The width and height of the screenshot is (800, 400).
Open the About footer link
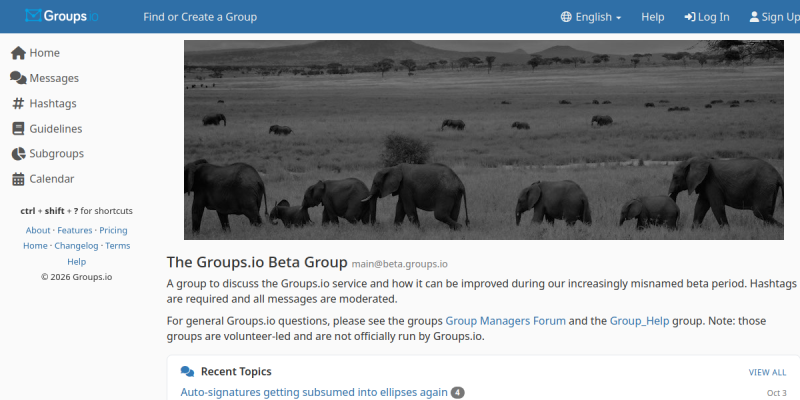(38, 230)
